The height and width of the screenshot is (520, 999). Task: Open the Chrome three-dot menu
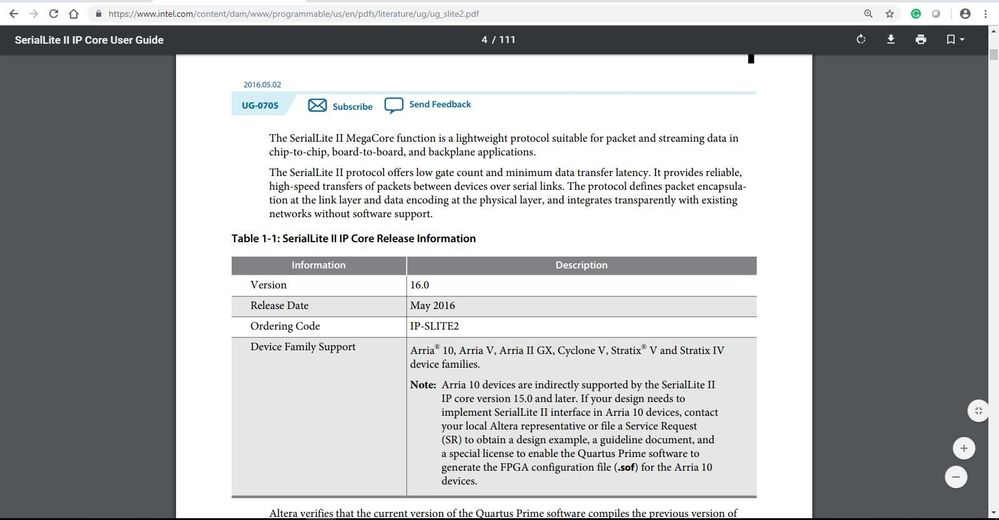point(986,13)
